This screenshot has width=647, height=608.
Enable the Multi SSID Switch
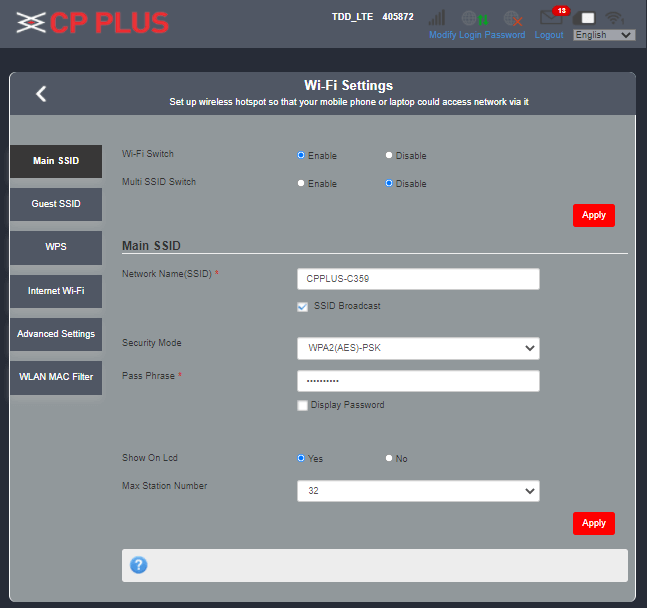[x=302, y=183]
